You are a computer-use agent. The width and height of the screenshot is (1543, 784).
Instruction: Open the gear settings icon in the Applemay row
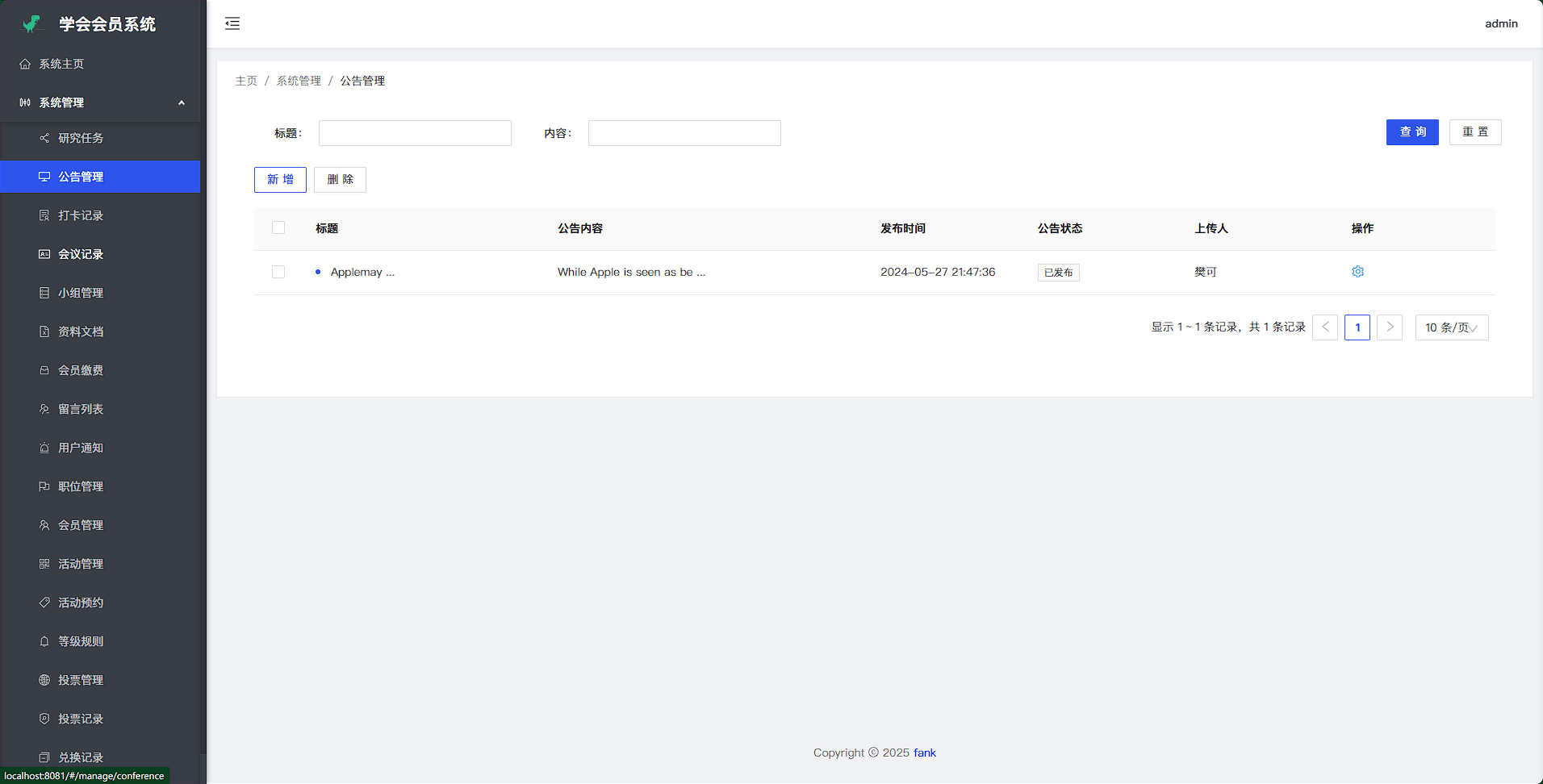point(1357,272)
